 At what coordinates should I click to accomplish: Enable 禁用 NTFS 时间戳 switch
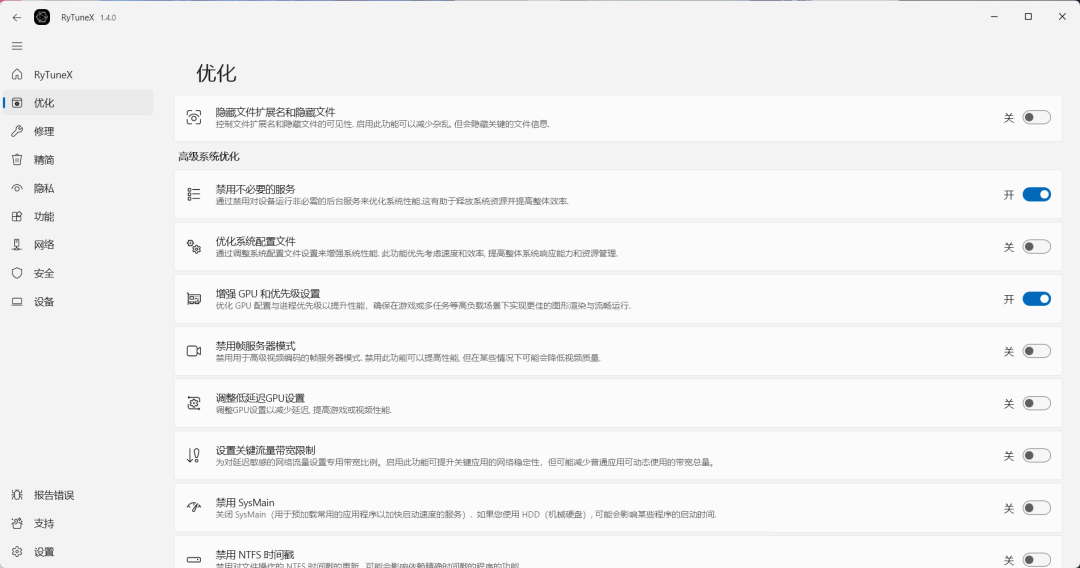point(1036,560)
